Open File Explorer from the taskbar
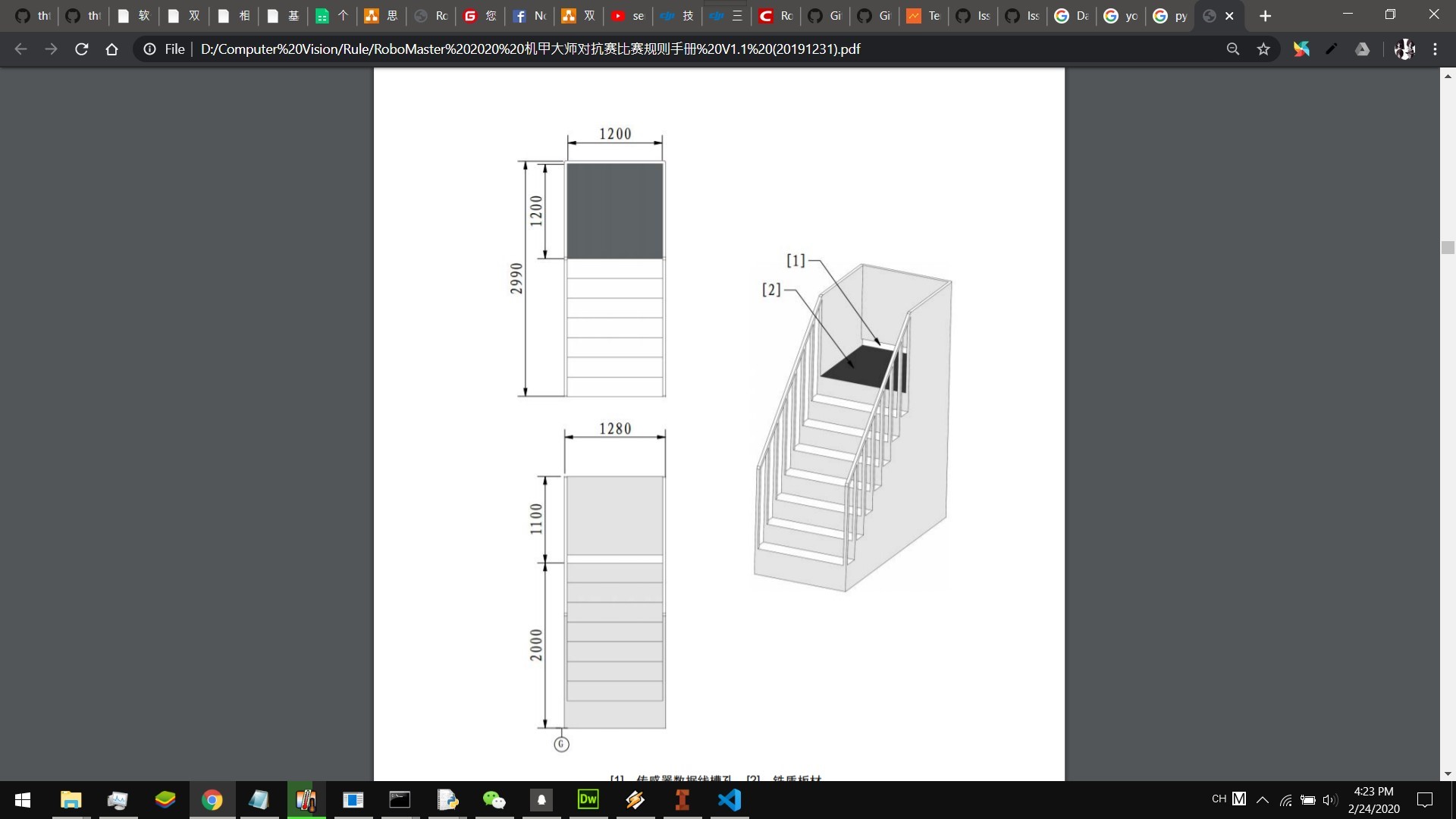The height and width of the screenshot is (819, 1456). click(71, 800)
